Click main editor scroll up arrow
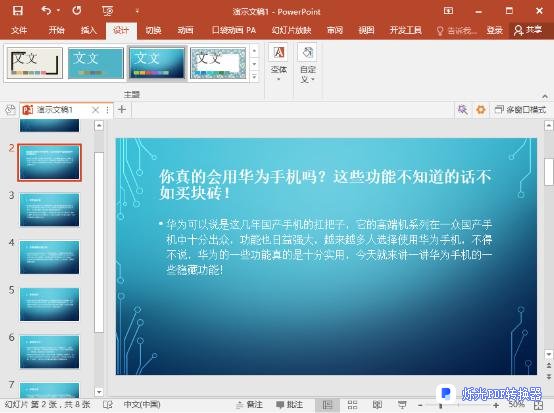 549,125
